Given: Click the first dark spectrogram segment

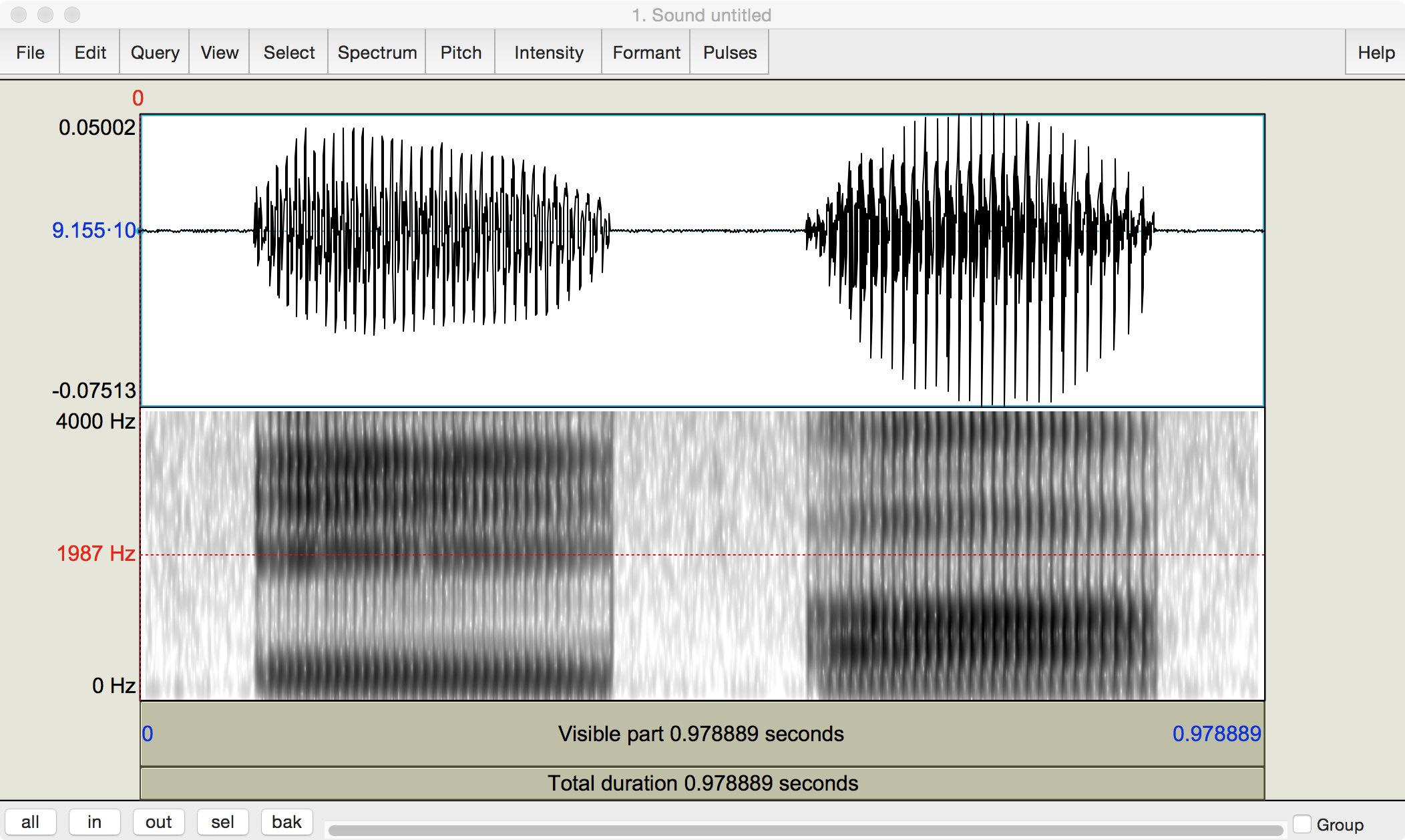Looking at the screenshot, I should coord(434,554).
